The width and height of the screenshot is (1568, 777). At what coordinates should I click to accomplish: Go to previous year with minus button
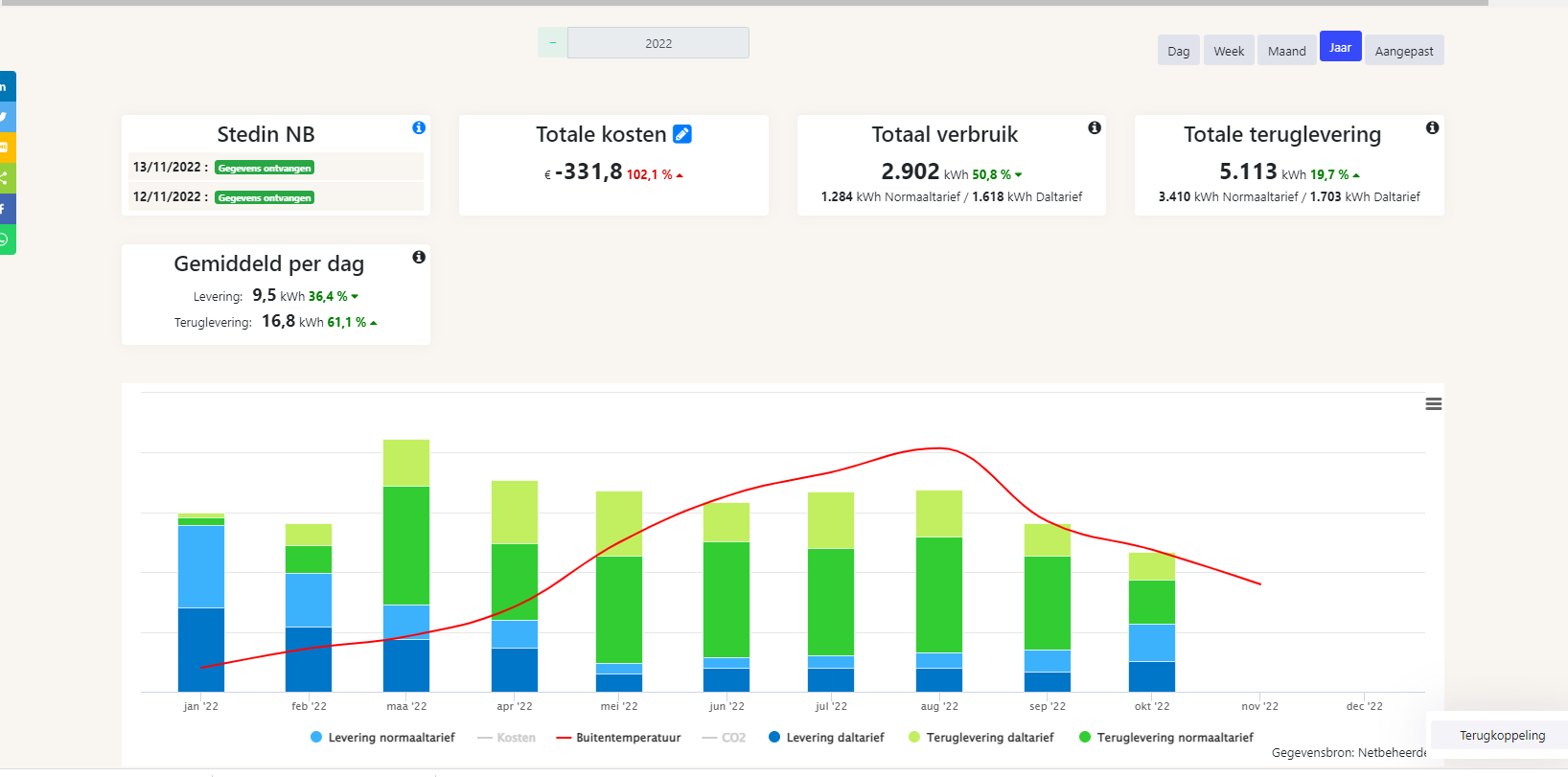click(x=553, y=43)
